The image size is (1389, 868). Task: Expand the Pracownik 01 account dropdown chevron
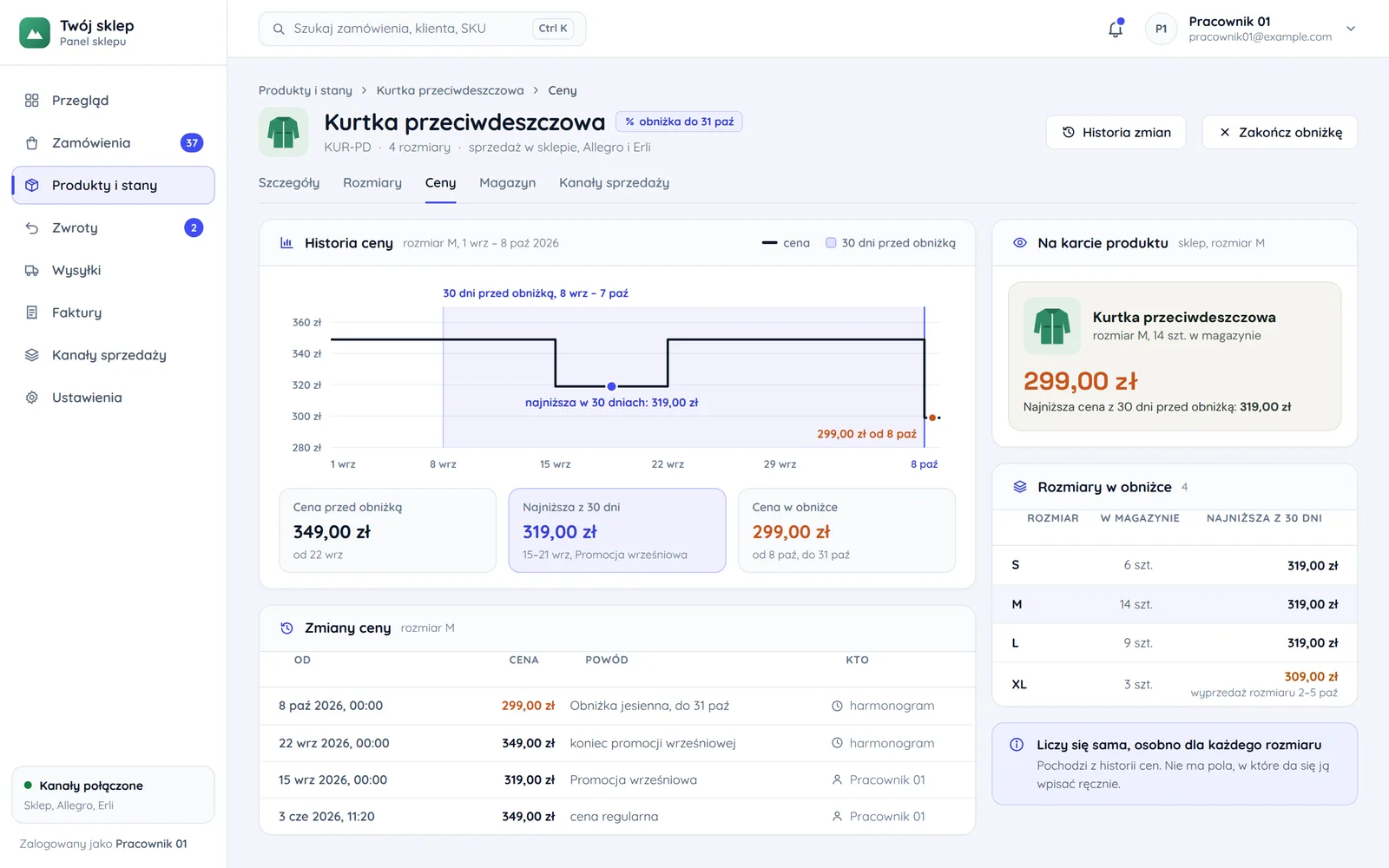point(1351,29)
